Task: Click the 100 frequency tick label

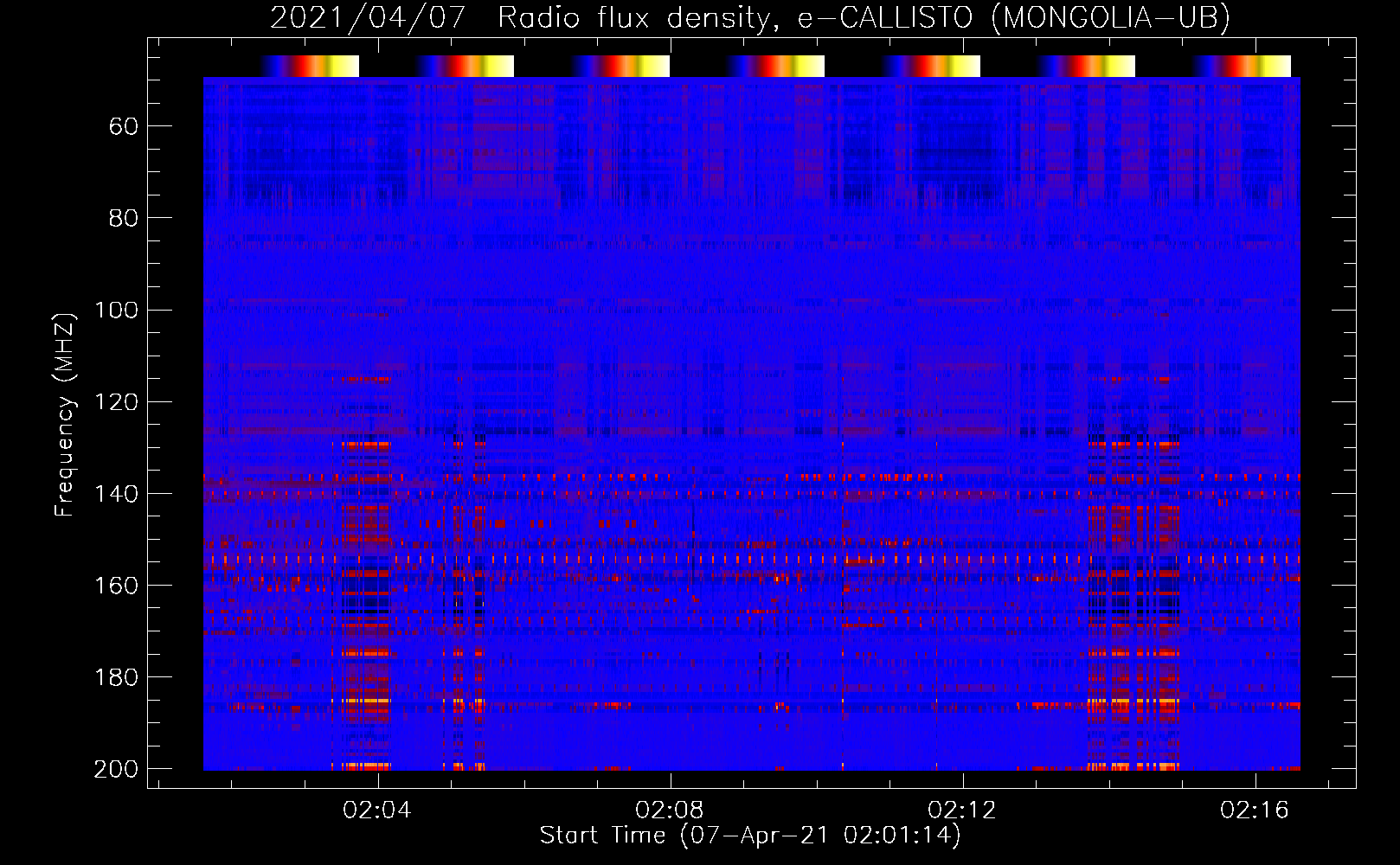Action: coord(116,310)
